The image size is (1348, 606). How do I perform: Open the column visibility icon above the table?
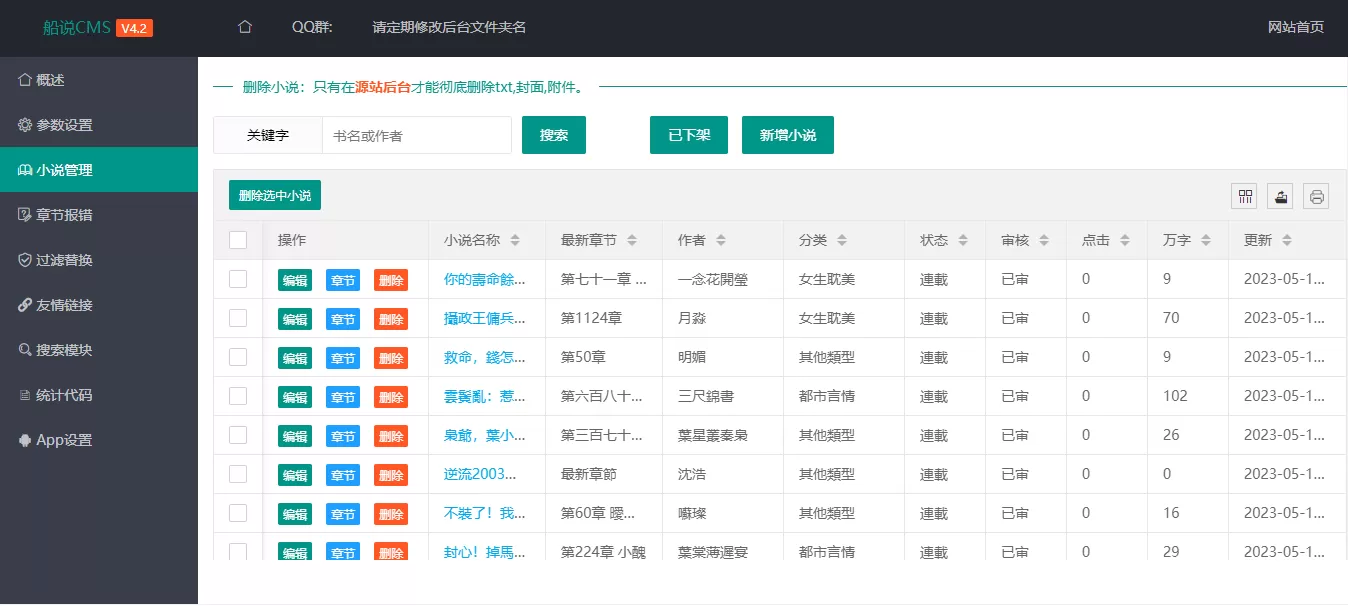tap(1244, 196)
